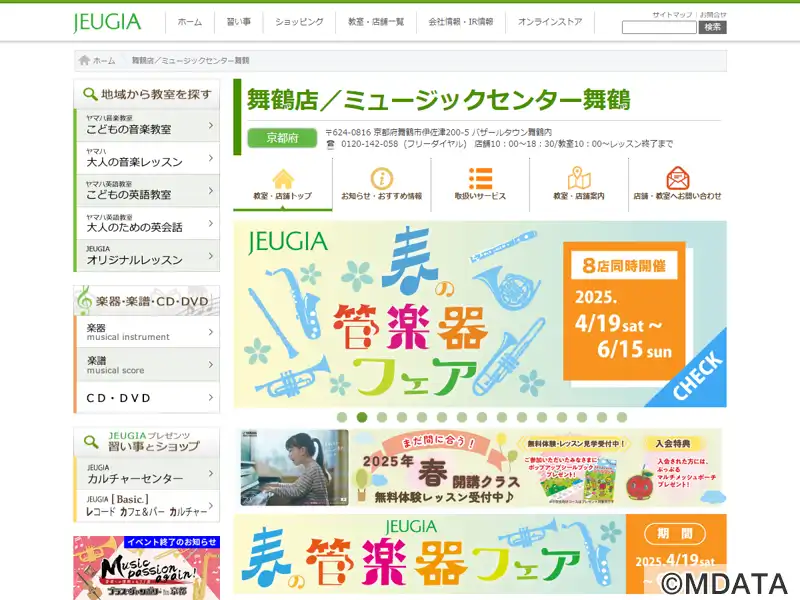The image size is (800, 600).
Task: Select the last carousel pagination dot
Action: pos(621,417)
